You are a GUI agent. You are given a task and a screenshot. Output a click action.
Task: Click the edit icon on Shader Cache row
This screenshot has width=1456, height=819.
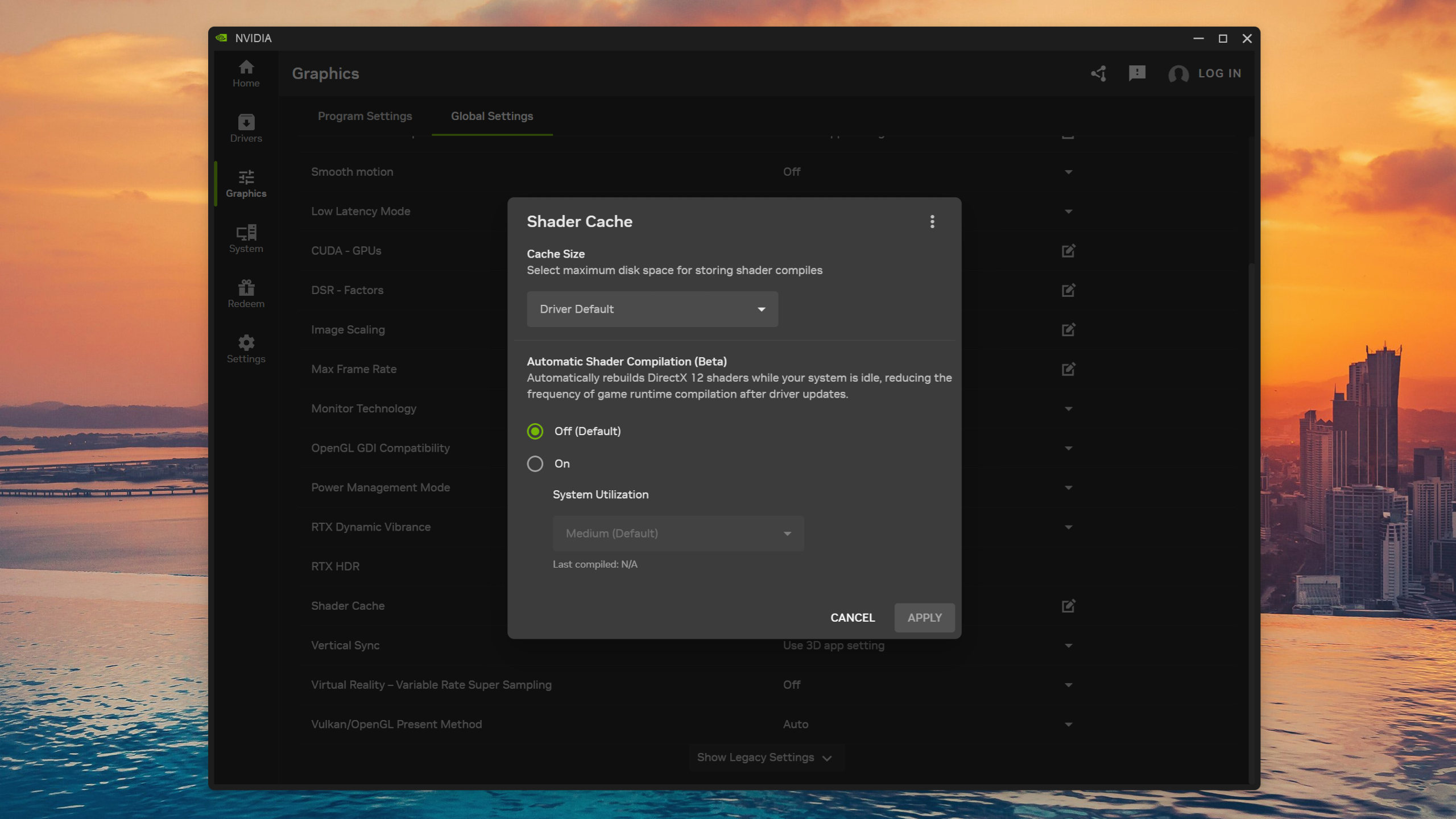1069,606
